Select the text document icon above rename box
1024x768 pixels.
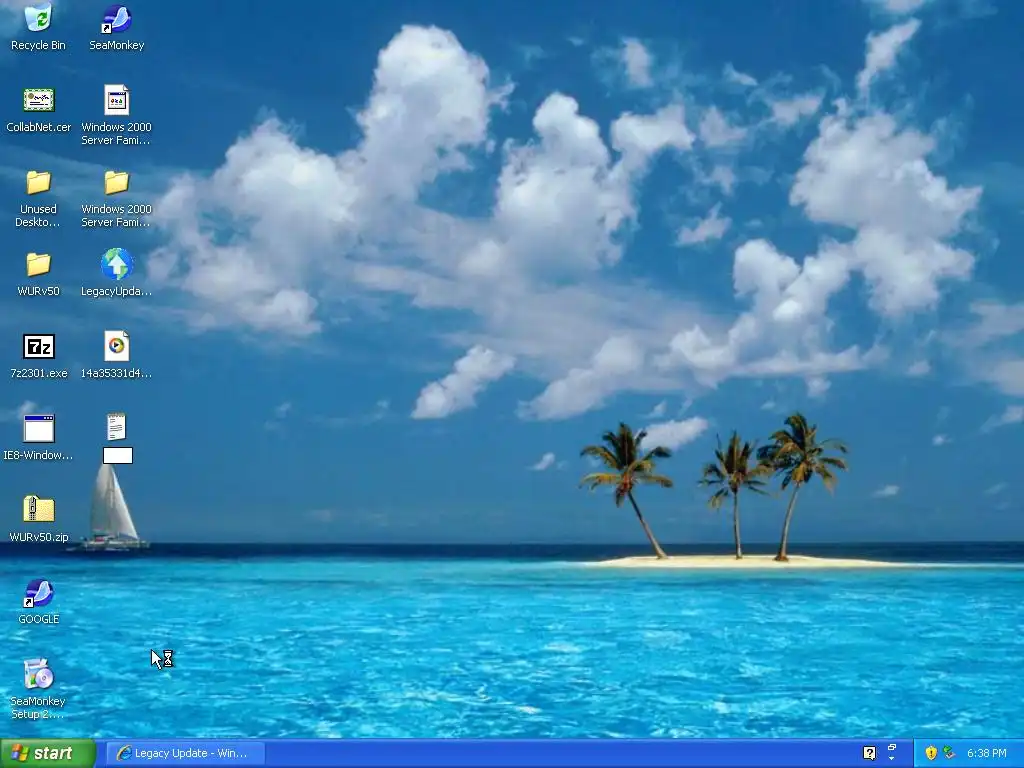tap(116, 427)
